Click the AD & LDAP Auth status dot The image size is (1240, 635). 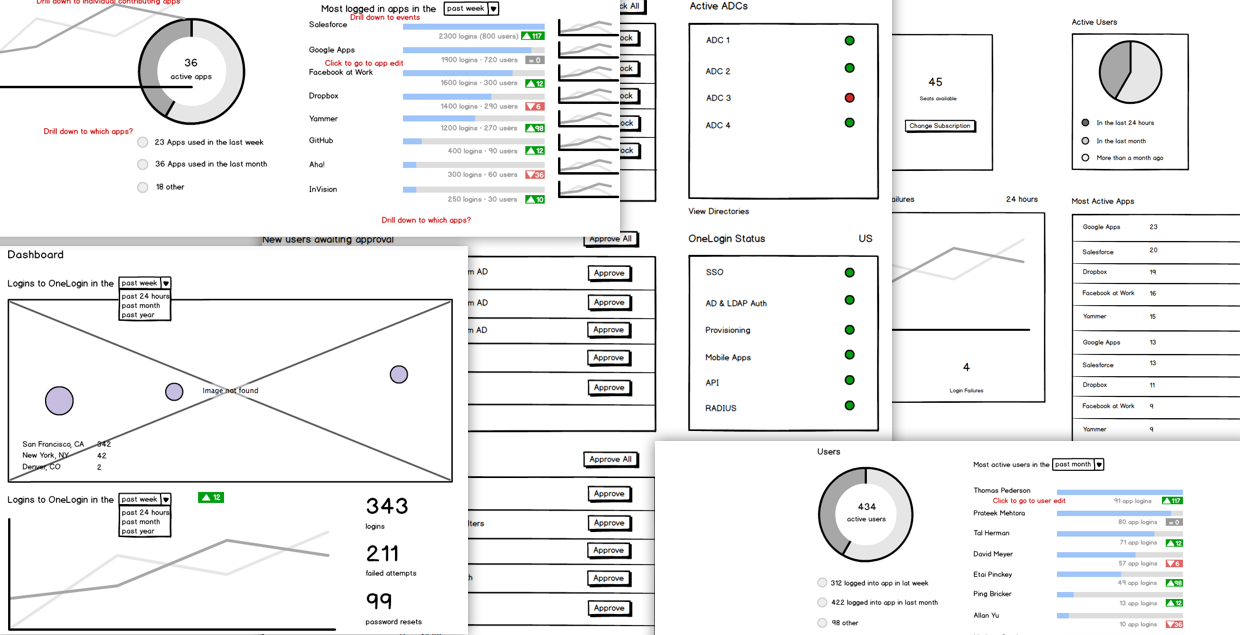click(x=849, y=300)
